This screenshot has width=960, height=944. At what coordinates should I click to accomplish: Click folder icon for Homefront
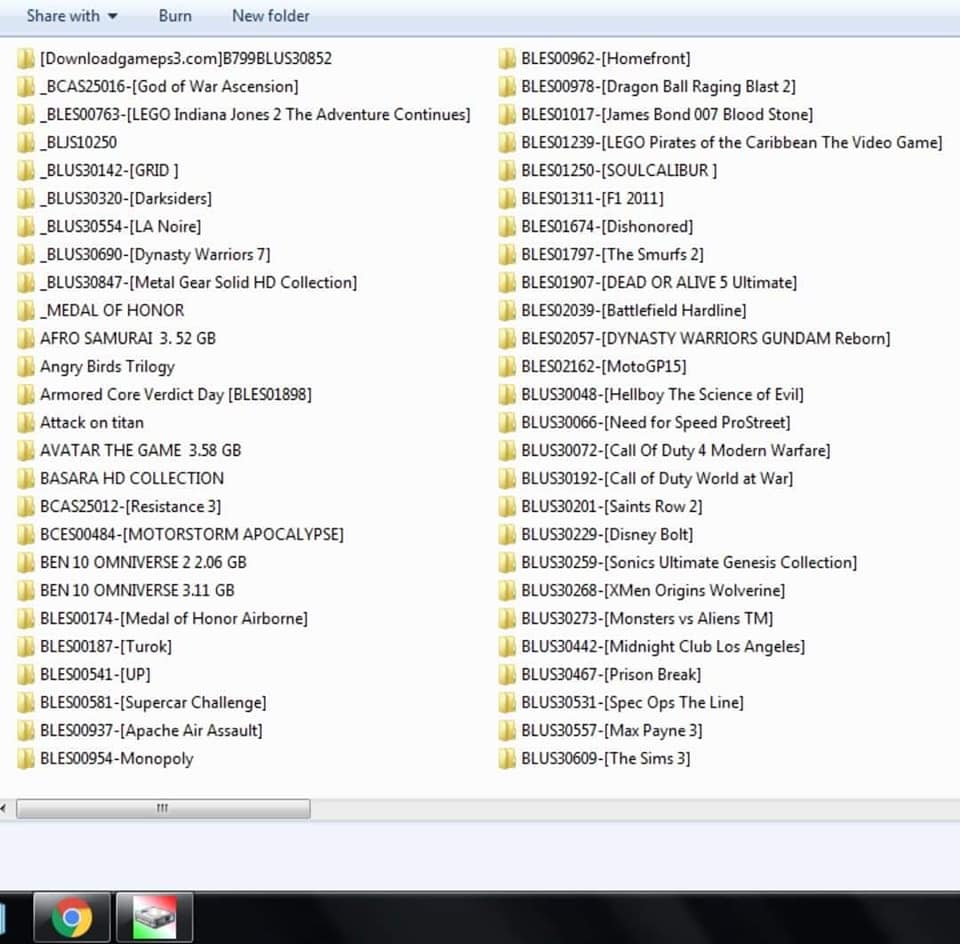(x=507, y=59)
